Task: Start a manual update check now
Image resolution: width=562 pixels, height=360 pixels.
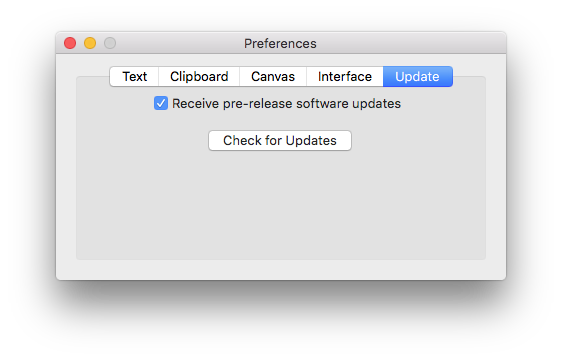Action: [280, 141]
